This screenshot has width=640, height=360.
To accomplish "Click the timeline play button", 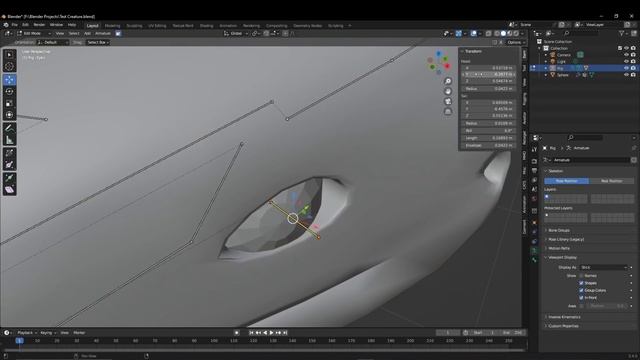I will coord(271,333).
